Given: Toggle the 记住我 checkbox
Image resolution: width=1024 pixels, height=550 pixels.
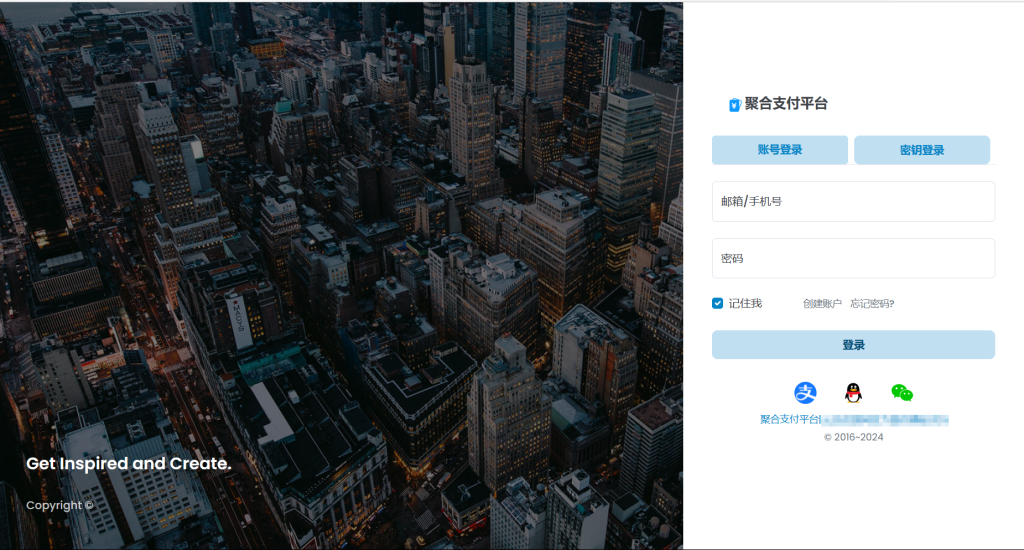Looking at the screenshot, I should [x=718, y=303].
